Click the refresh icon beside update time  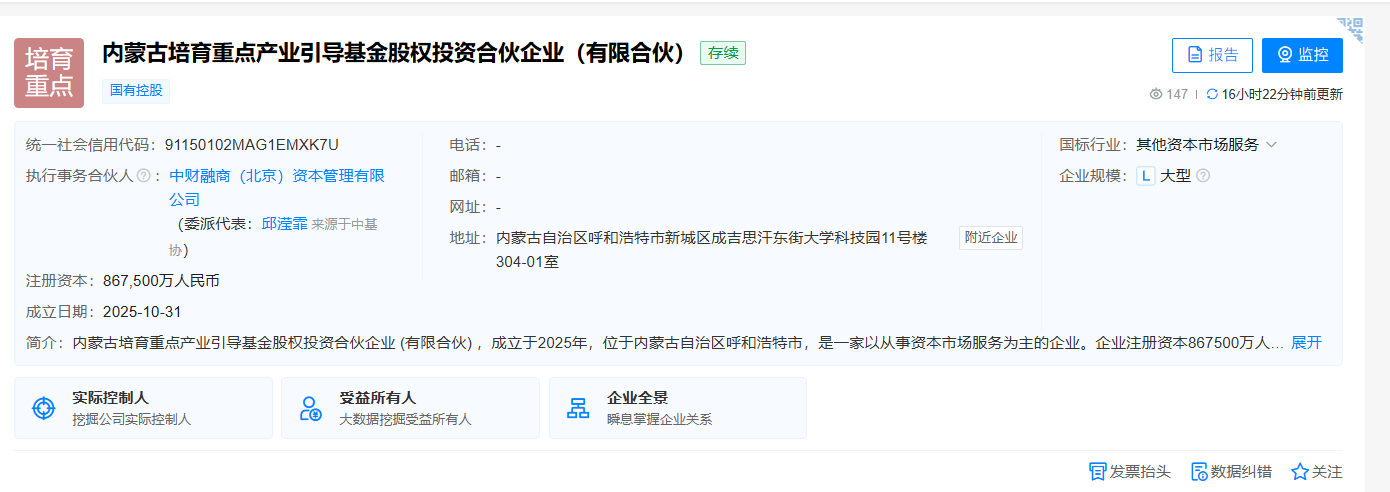tap(1212, 94)
